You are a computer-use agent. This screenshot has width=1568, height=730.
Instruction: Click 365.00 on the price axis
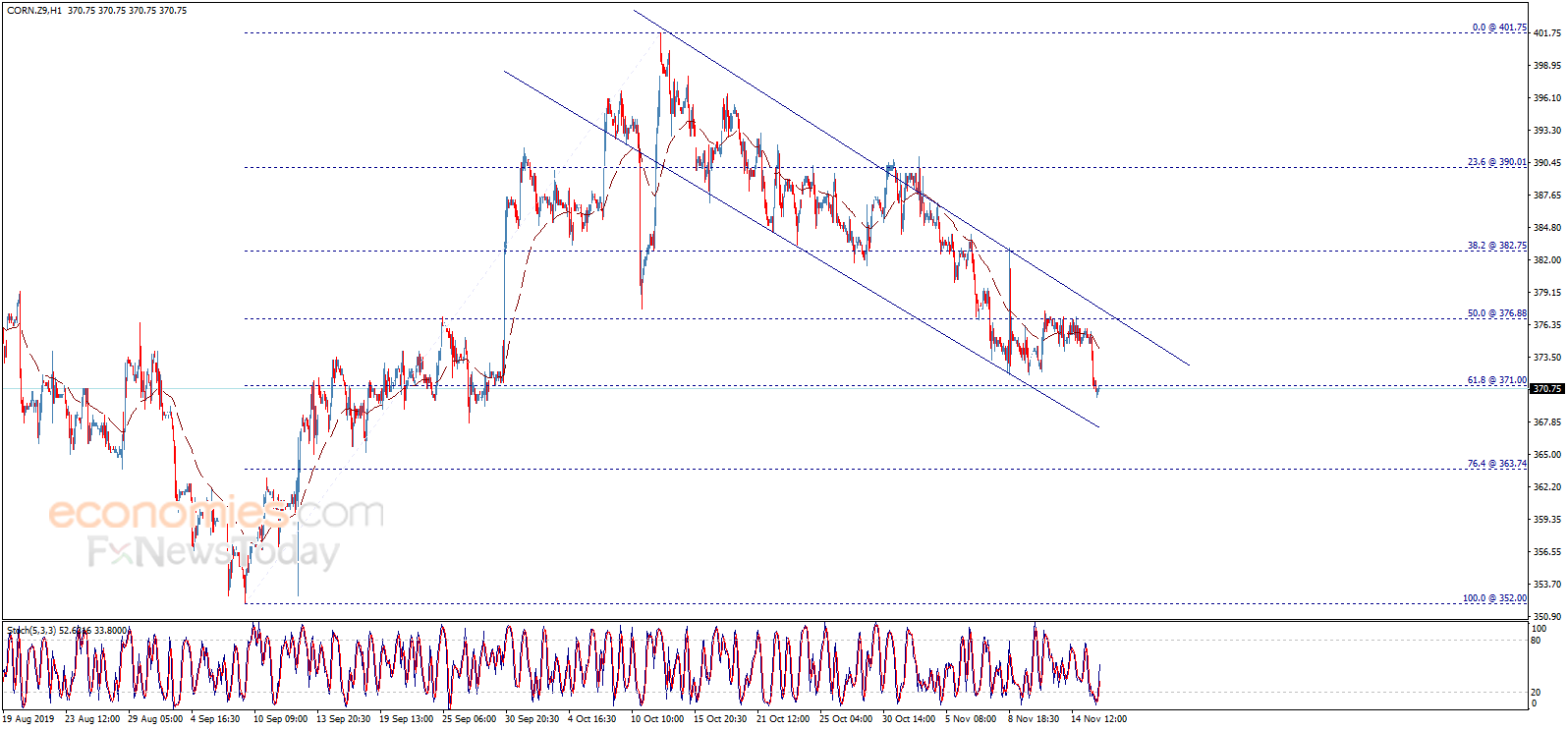[1546, 455]
